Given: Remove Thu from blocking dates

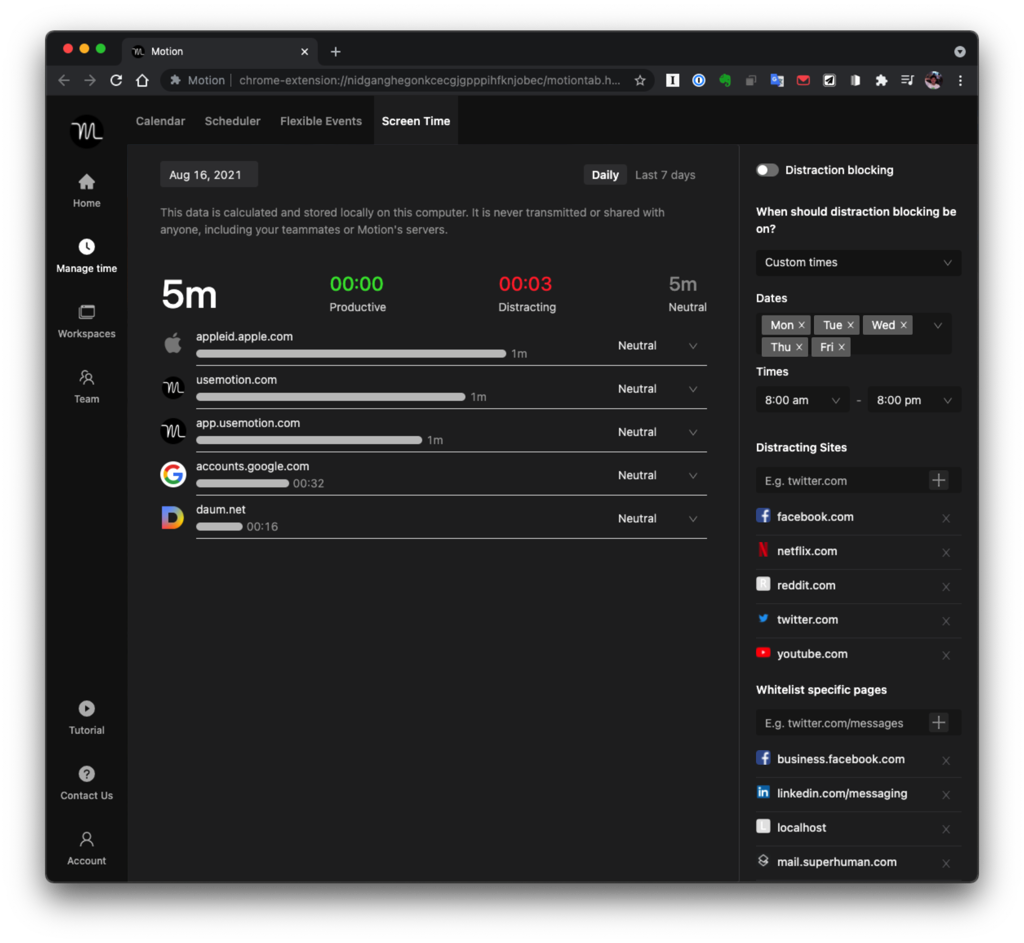Looking at the screenshot, I should [799, 347].
